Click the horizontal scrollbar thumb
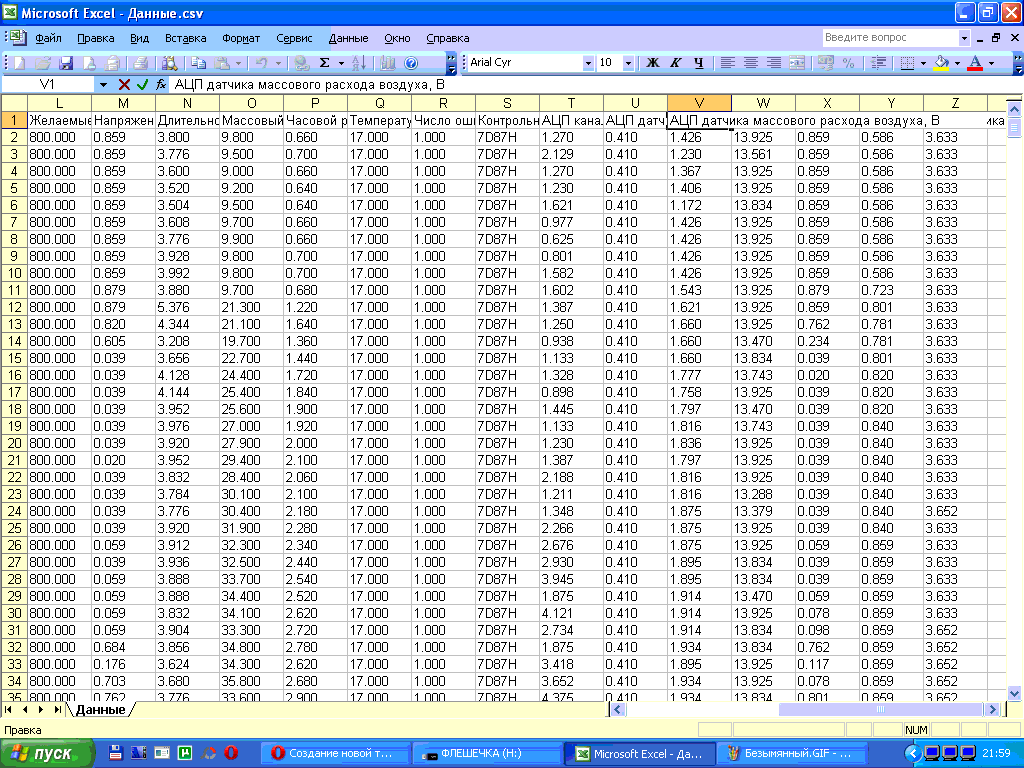Image resolution: width=1024 pixels, height=768 pixels. (880, 709)
